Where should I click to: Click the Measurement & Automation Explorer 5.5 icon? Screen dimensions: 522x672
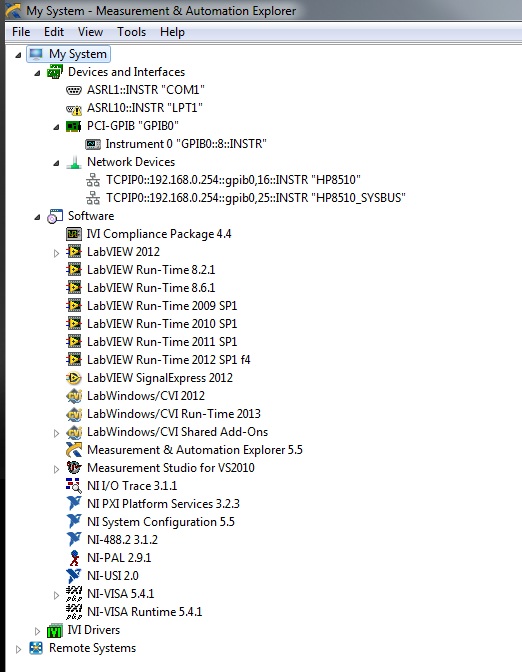click(x=74, y=450)
